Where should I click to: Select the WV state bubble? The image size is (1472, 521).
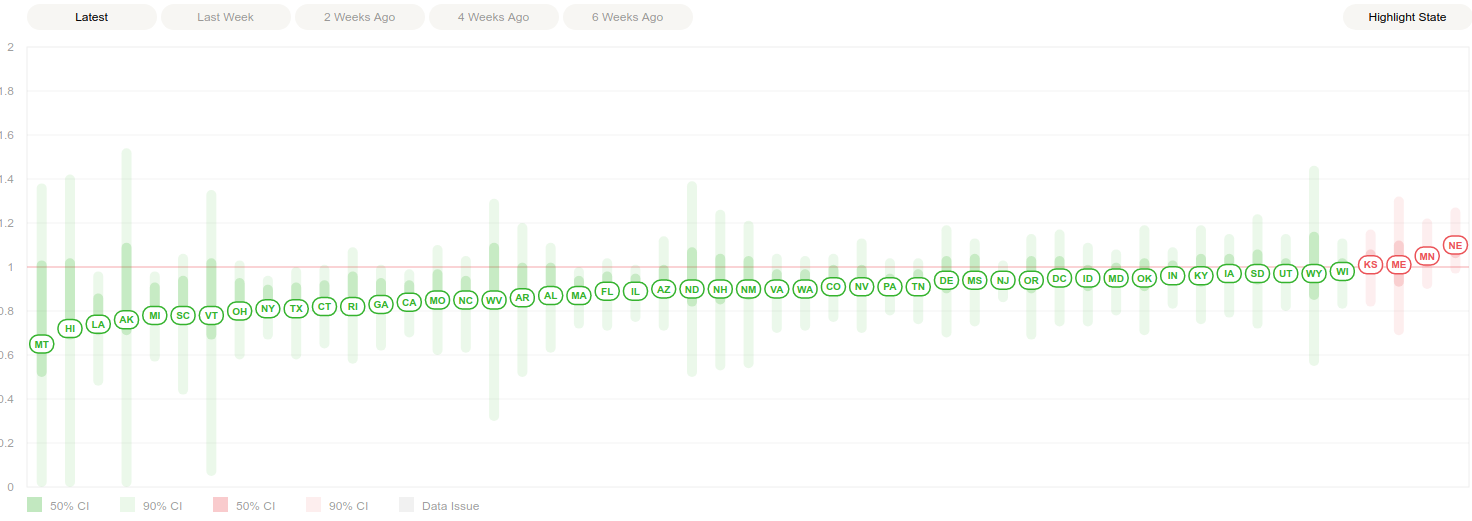click(494, 300)
